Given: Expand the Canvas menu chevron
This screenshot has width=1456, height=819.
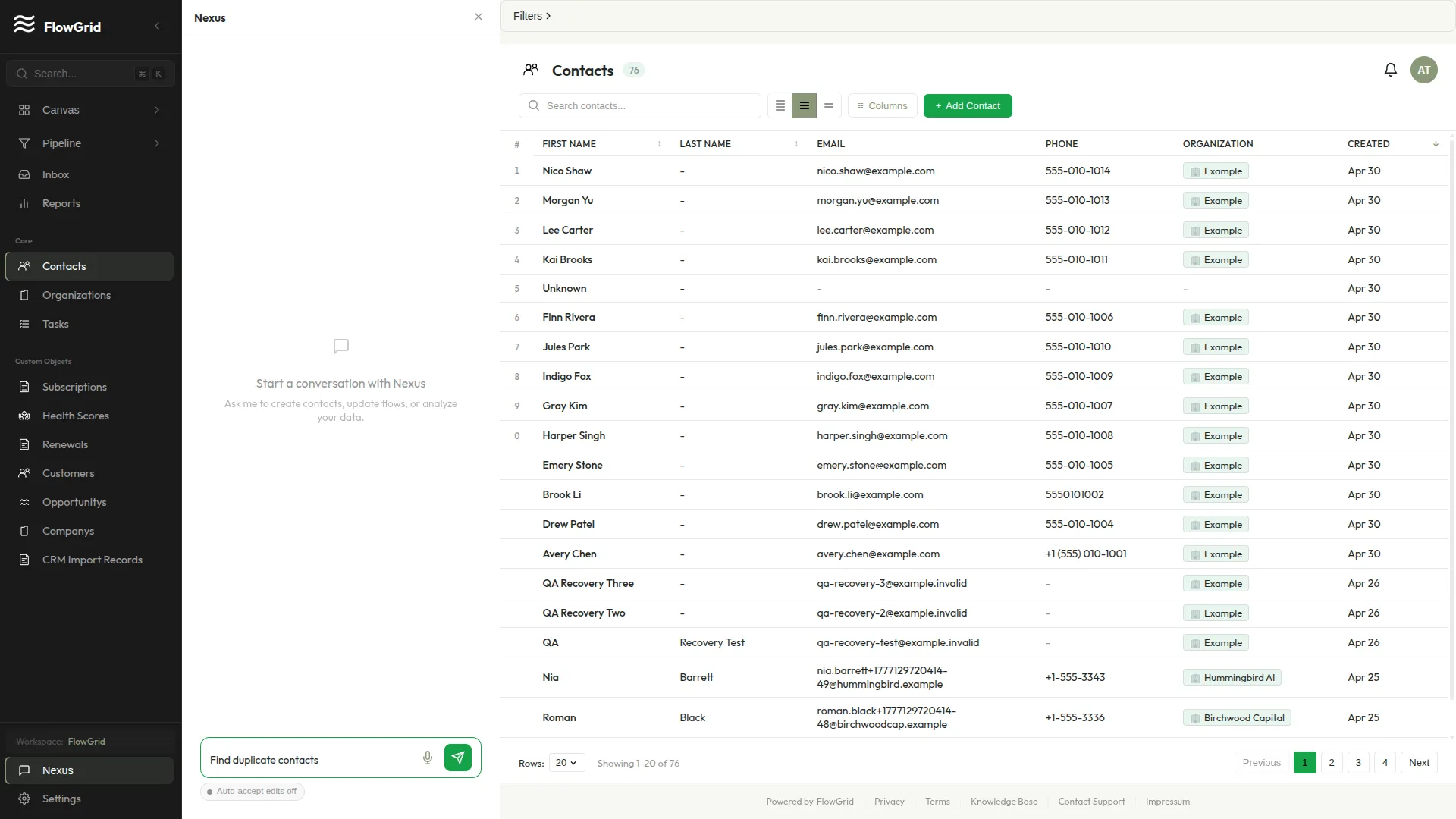Looking at the screenshot, I should coord(157,110).
